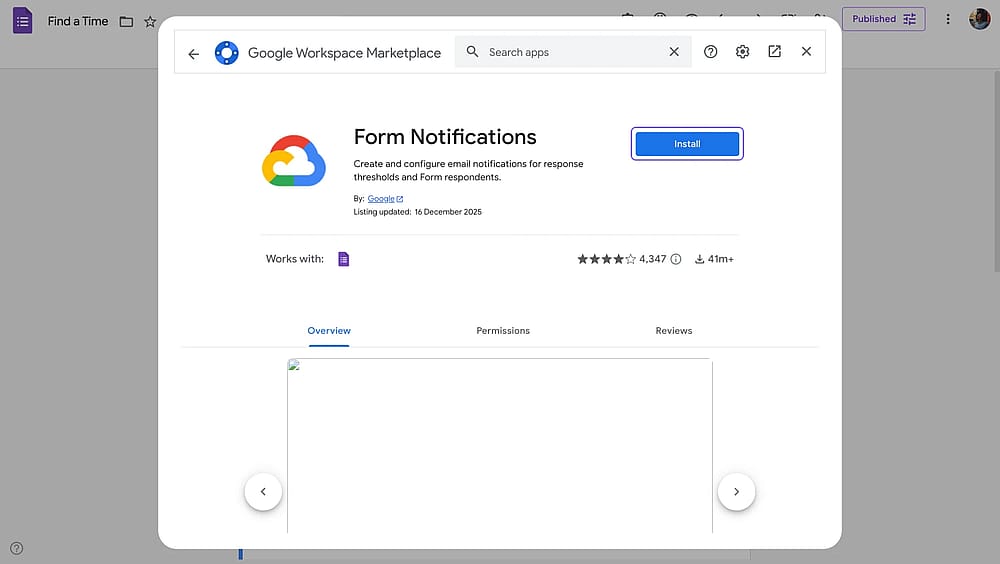The image size is (1000, 564).
Task: Click the Google Forms works-with icon
Action: tap(344, 259)
